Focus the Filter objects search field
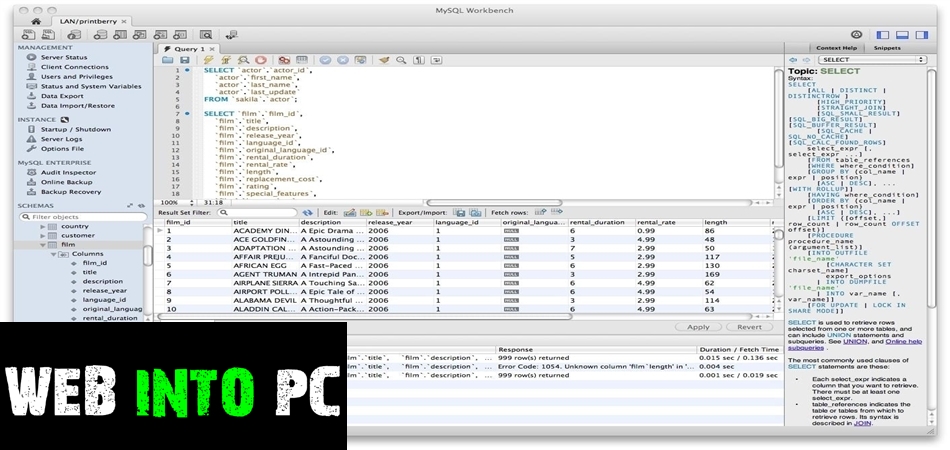950x450 pixels. pyautogui.click(x=83, y=217)
